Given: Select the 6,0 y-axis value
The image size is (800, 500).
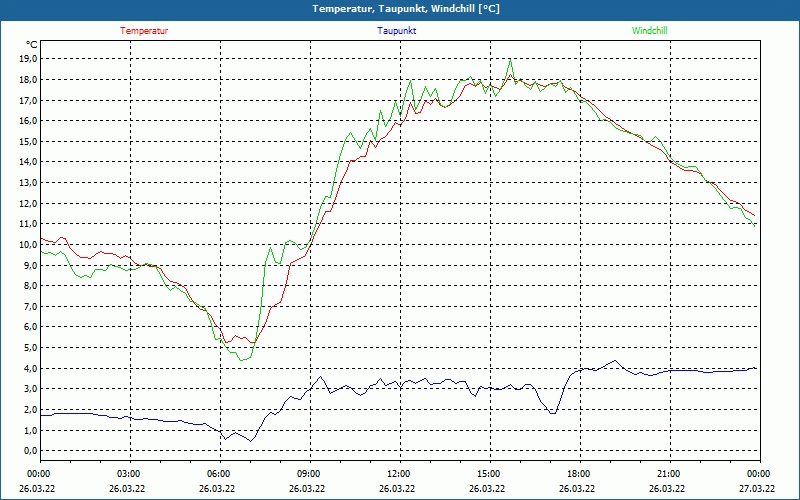Looking at the screenshot, I should pos(30,327).
